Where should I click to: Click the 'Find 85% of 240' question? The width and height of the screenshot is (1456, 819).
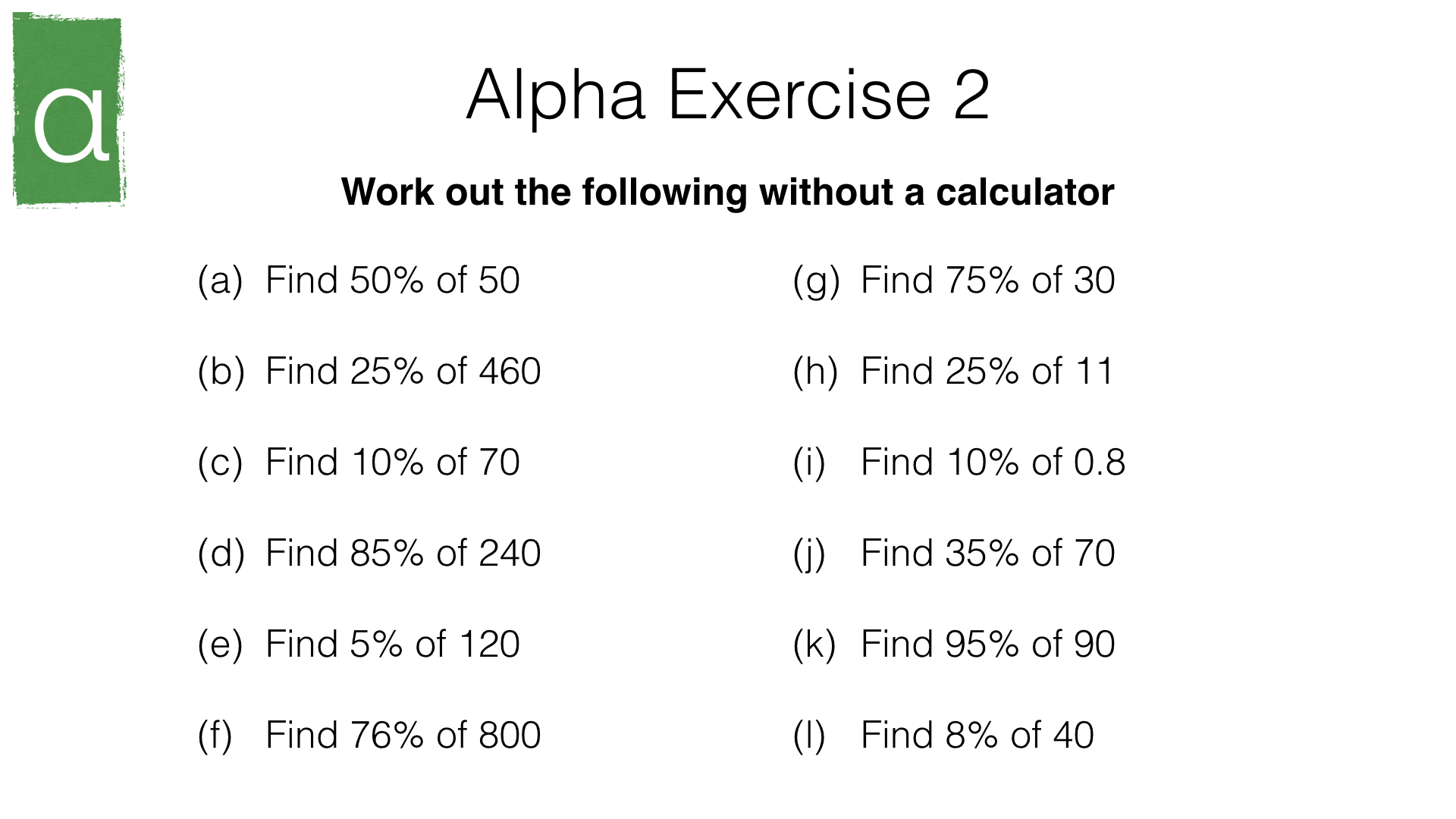403,554
